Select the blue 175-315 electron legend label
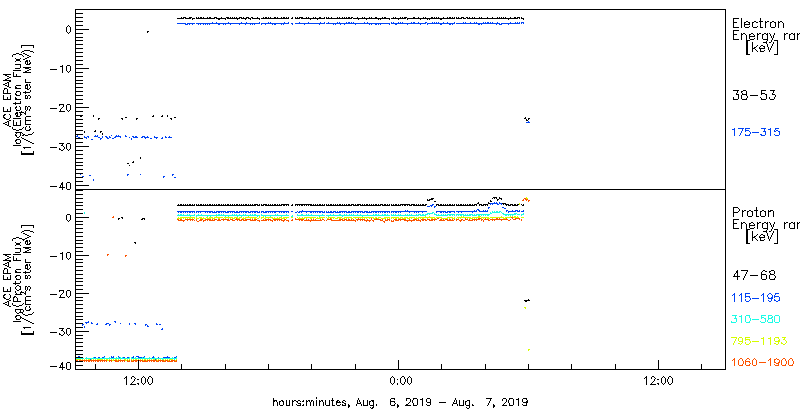The height and width of the screenshot is (410, 800). pyautogui.click(x=756, y=133)
